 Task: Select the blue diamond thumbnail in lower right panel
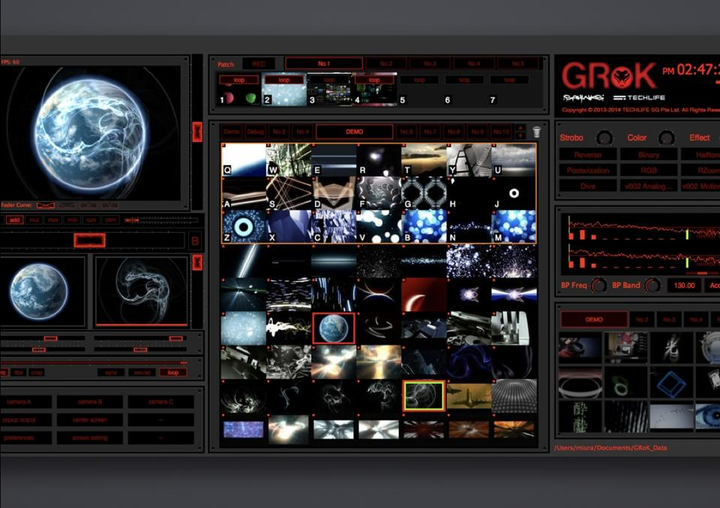[x=671, y=384]
